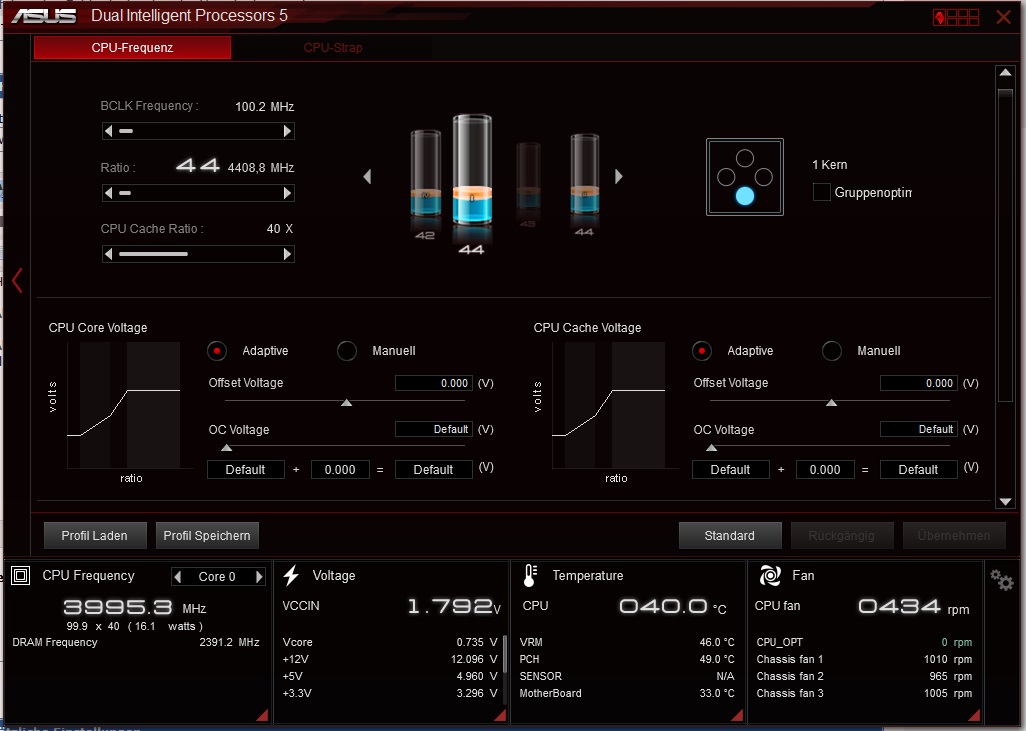Click the ASUS logo

tap(44, 16)
